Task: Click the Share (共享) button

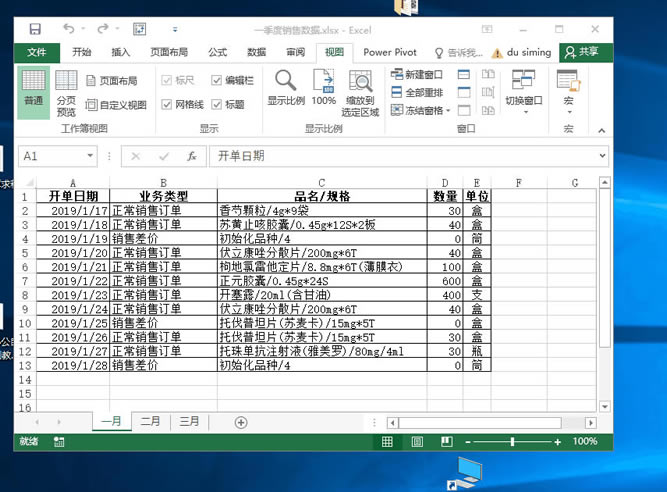Action: point(586,52)
